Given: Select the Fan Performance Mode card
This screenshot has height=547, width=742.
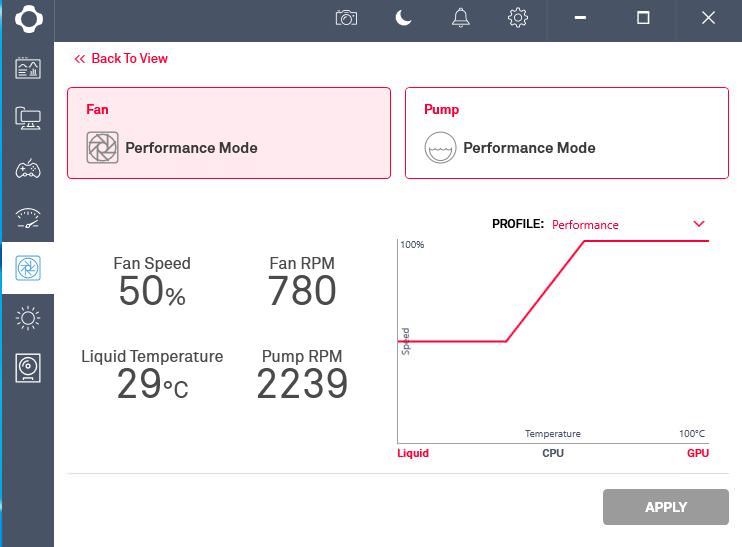Looking at the screenshot, I should point(228,133).
